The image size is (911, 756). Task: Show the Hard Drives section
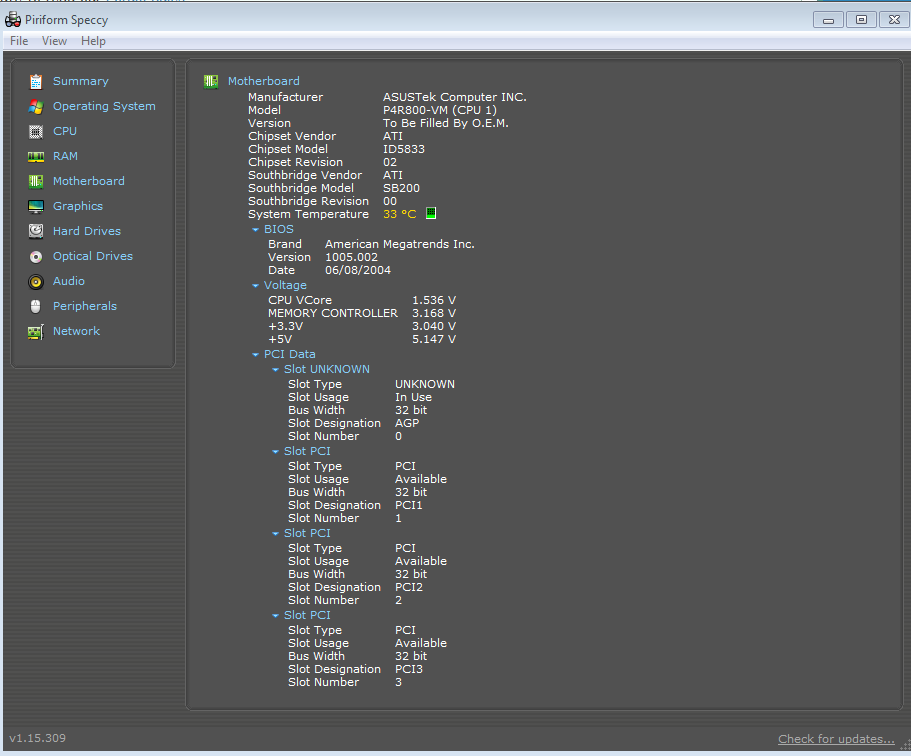(x=87, y=231)
